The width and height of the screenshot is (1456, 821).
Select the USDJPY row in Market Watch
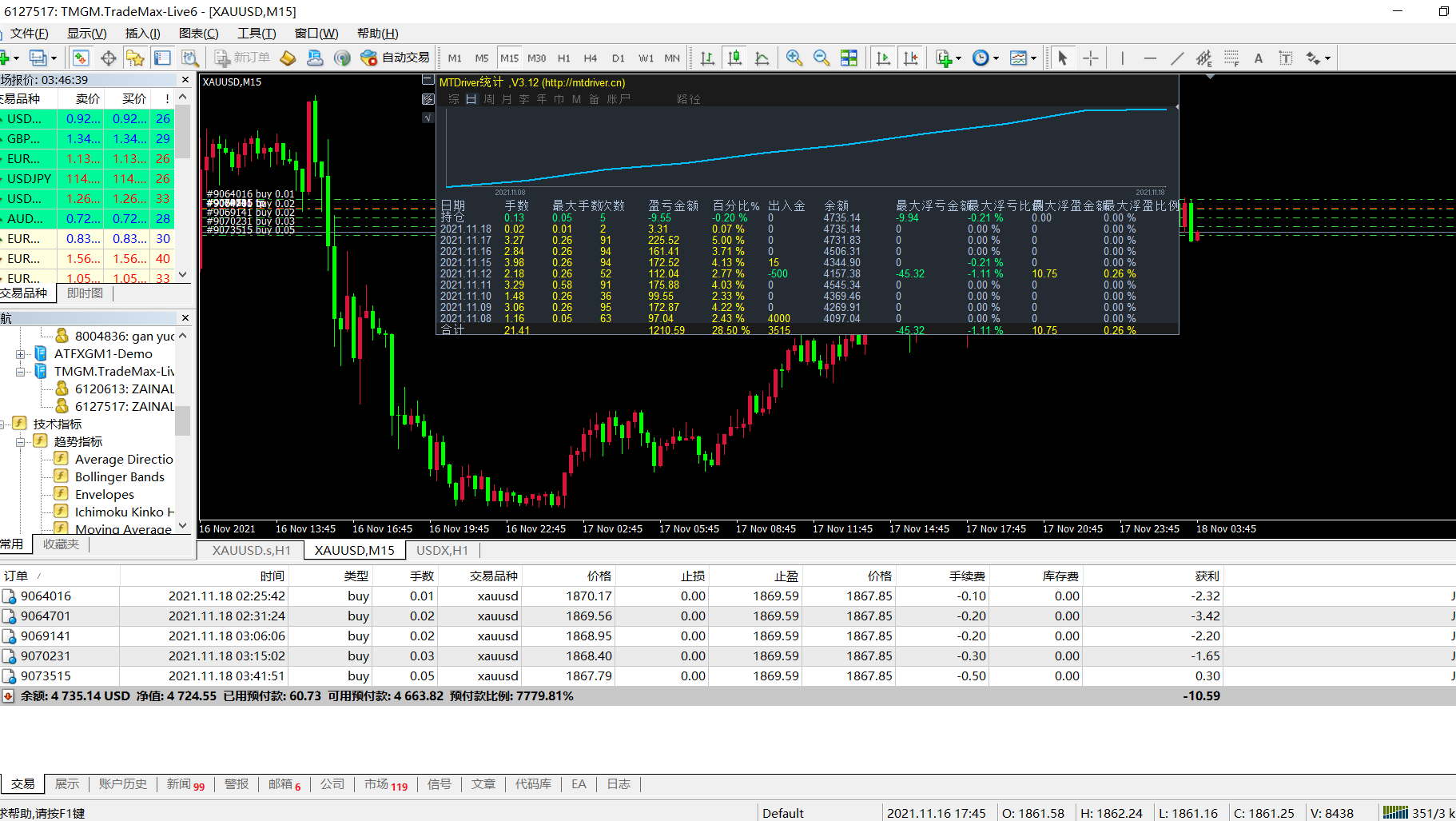[x=87, y=179]
